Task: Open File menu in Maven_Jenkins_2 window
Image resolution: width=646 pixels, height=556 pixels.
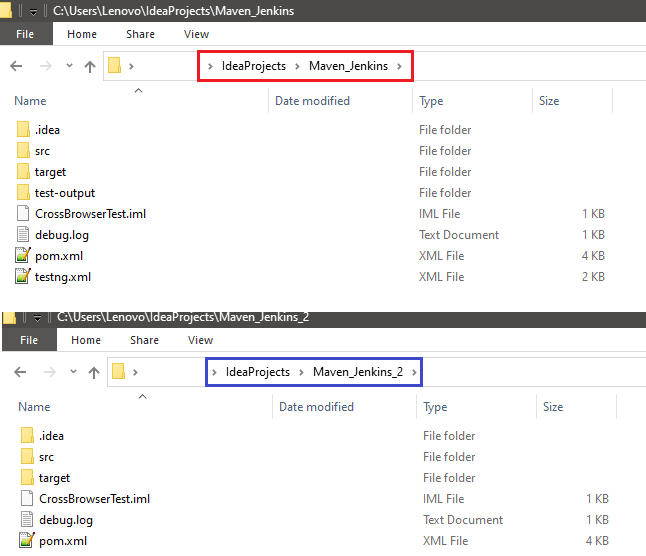Action: tap(29, 340)
